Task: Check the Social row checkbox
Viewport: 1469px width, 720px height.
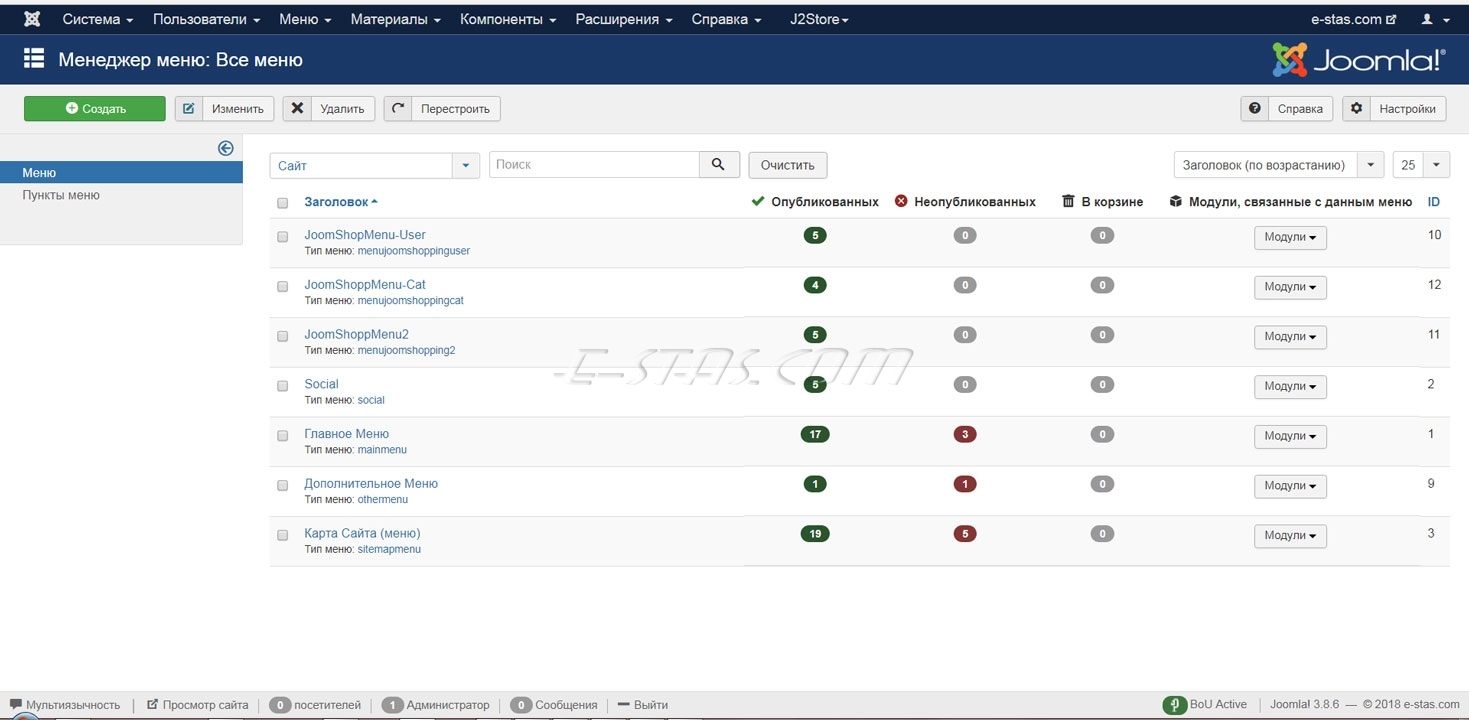Action: 282,386
